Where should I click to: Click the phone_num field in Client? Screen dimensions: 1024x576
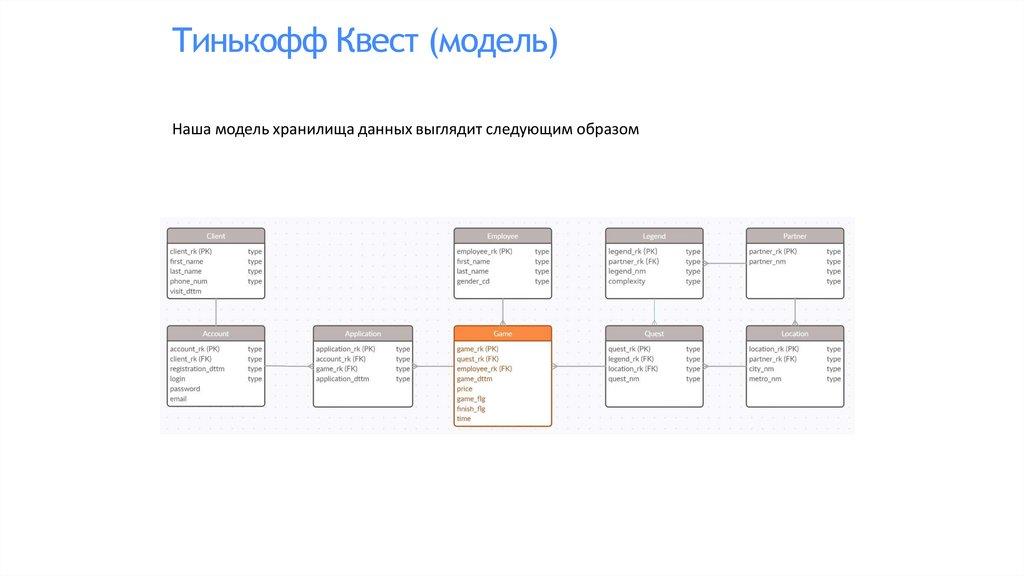188,282
